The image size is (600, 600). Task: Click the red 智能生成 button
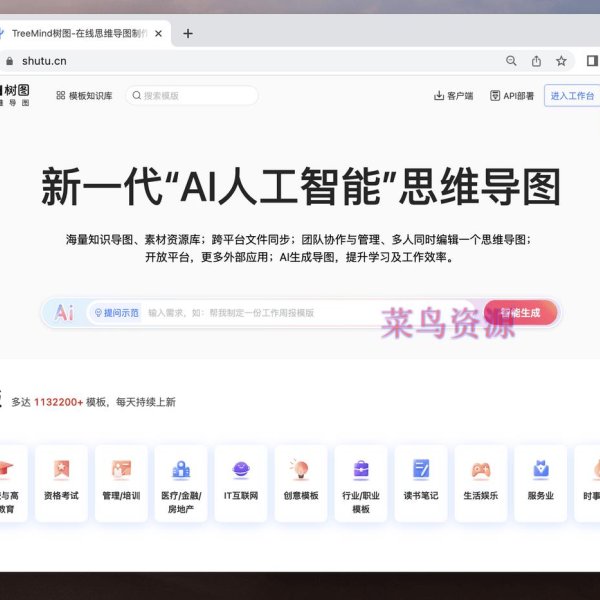coord(520,313)
